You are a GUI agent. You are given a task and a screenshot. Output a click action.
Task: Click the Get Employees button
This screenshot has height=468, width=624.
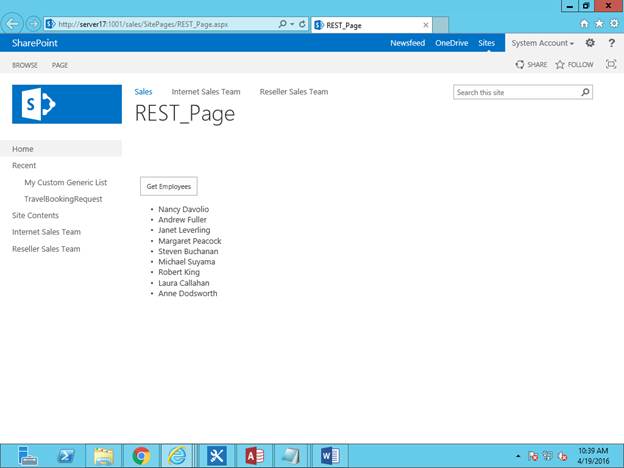(169, 186)
